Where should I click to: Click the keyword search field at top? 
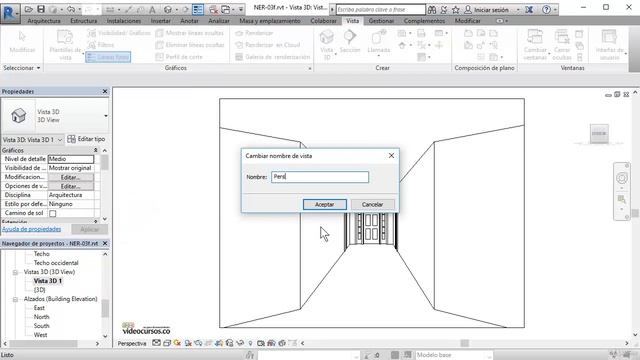coord(380,9)
